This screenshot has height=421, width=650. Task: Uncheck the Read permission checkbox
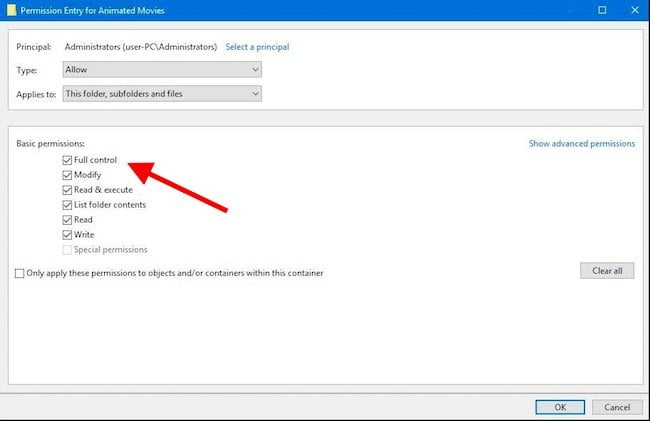(x=67, y=220)
